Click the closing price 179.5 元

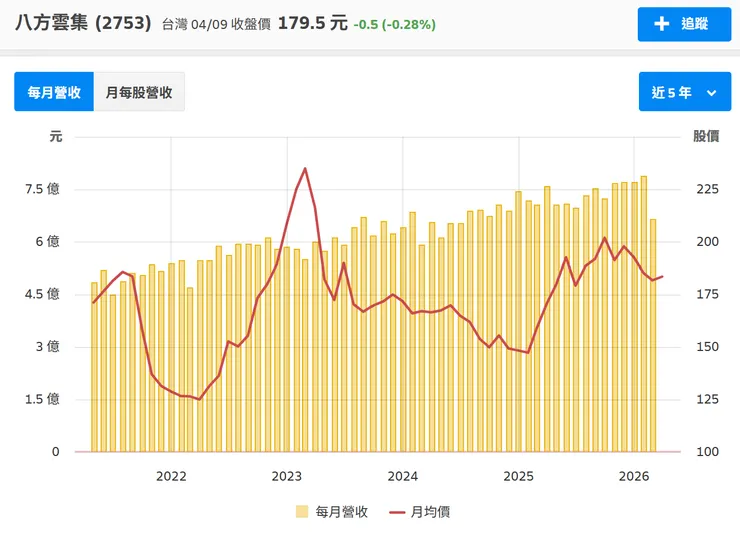coord(312,23)
